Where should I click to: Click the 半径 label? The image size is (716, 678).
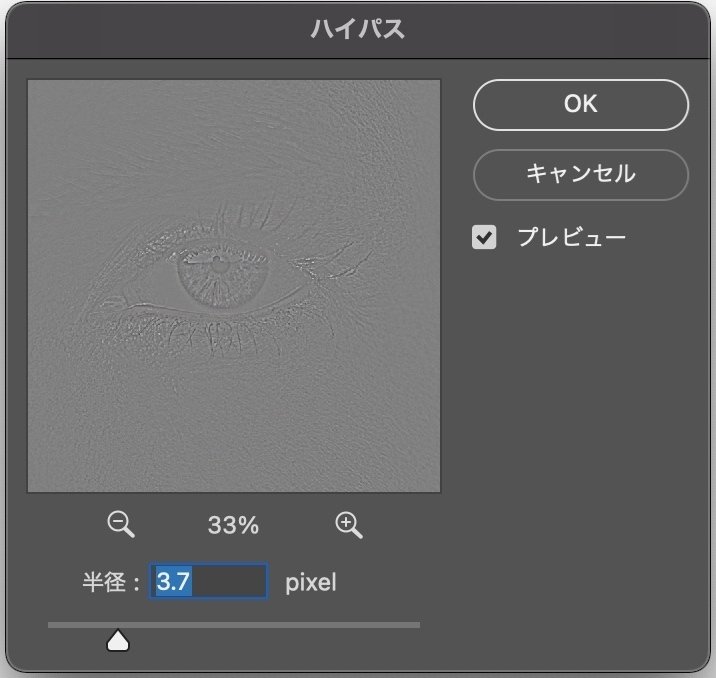point(111,582)
